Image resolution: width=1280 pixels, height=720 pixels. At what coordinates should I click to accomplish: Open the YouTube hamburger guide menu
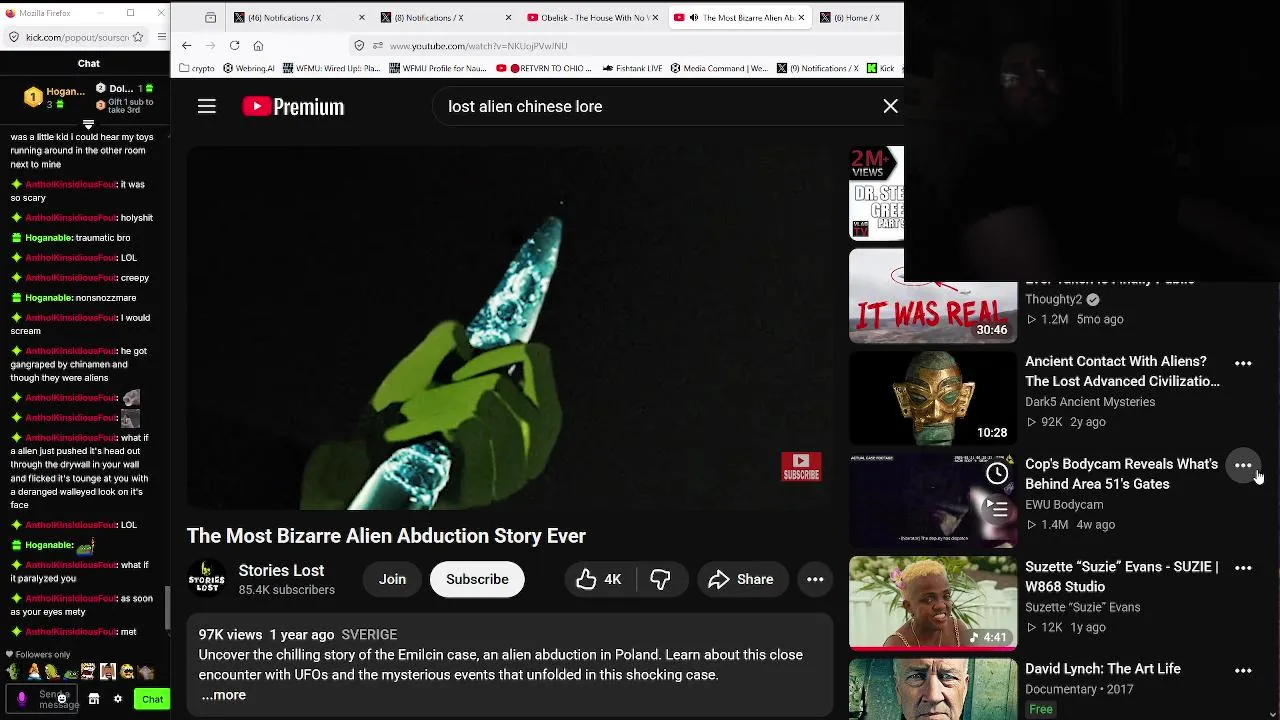(x=207, y=107)
